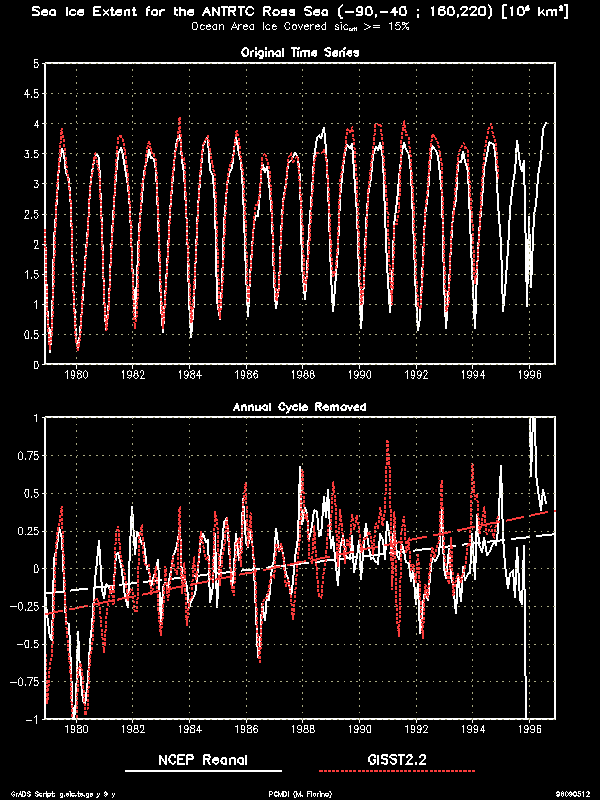The image size is (600, 800).
Task: Click the 0.75 y-axis tick on bottom plot
Action: tap(27, 456)
